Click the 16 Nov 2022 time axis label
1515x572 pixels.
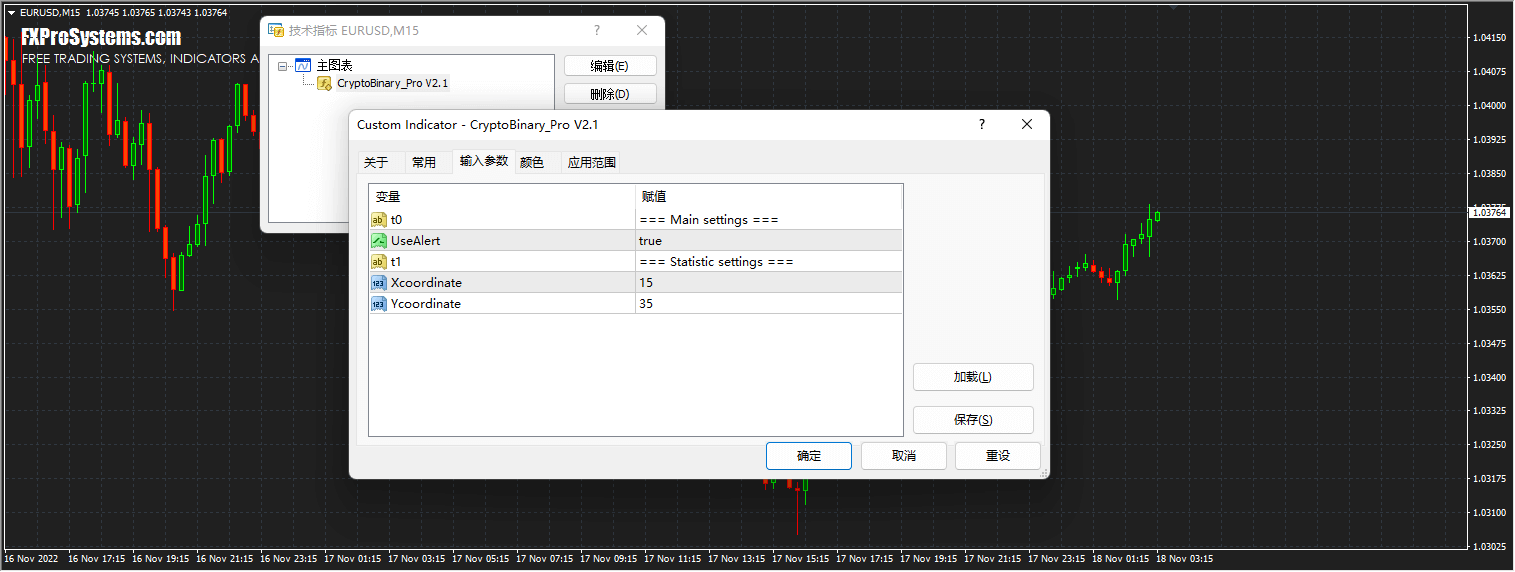(32, 559)
